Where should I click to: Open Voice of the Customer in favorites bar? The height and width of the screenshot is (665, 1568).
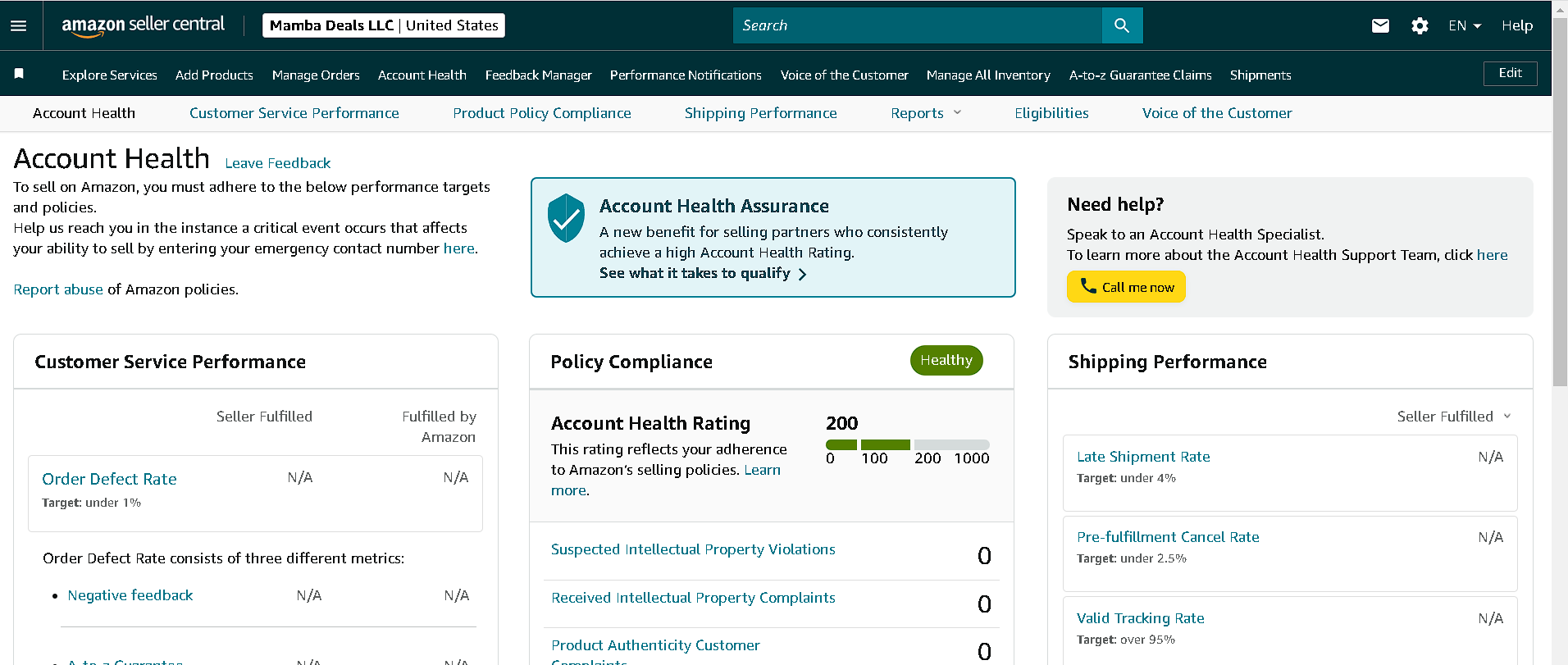click(x=845, y=75)
